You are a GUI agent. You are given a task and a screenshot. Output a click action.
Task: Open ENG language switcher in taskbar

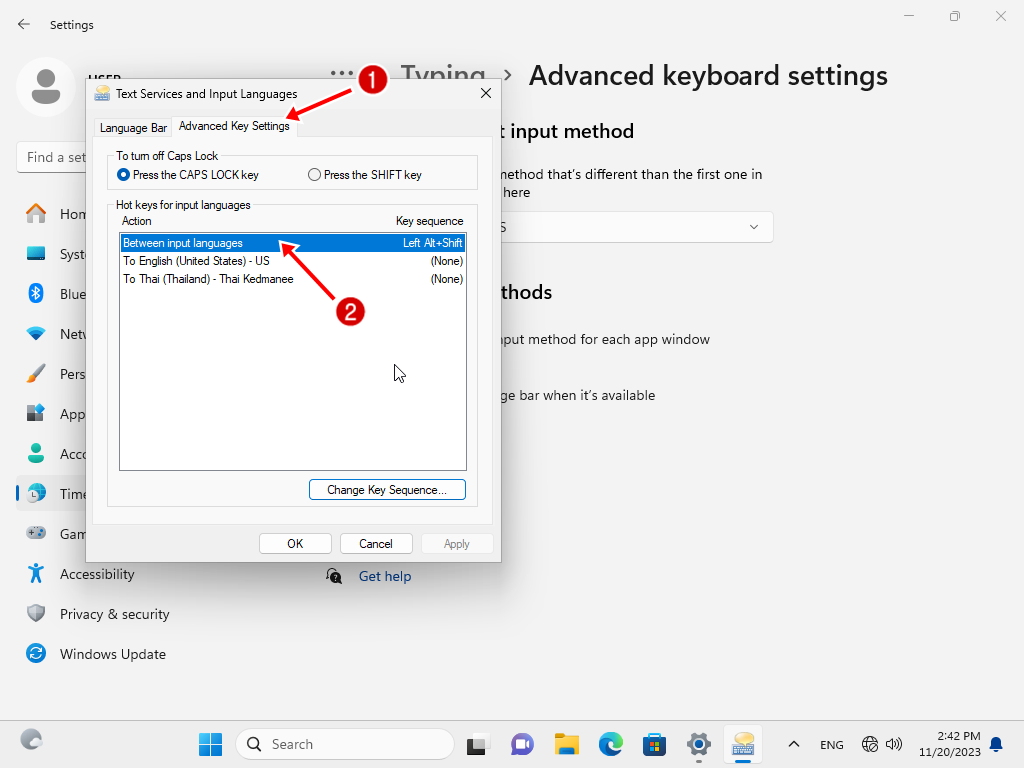(x=831, y=744)
